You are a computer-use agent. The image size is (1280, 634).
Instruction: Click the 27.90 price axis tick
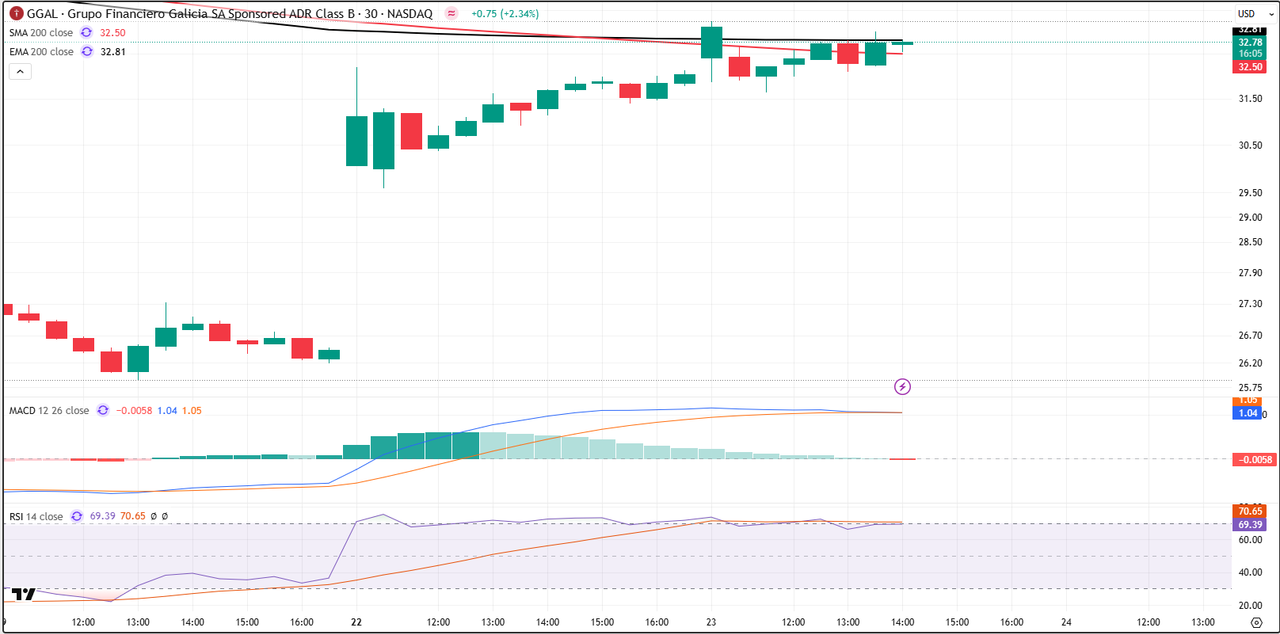(1250, 273)
